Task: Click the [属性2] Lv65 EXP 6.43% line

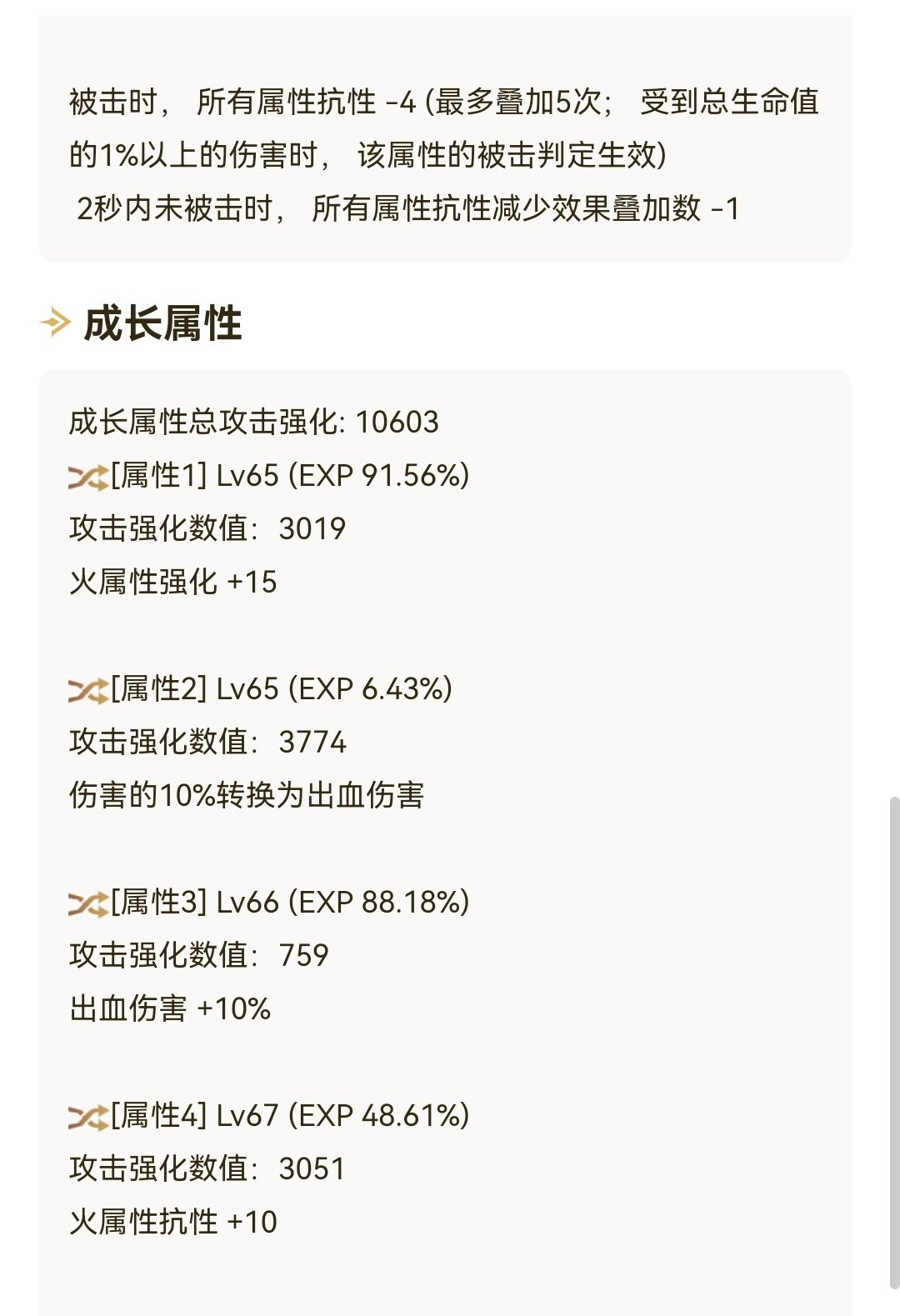Action: pyautogui.click(x=282, y=689)
